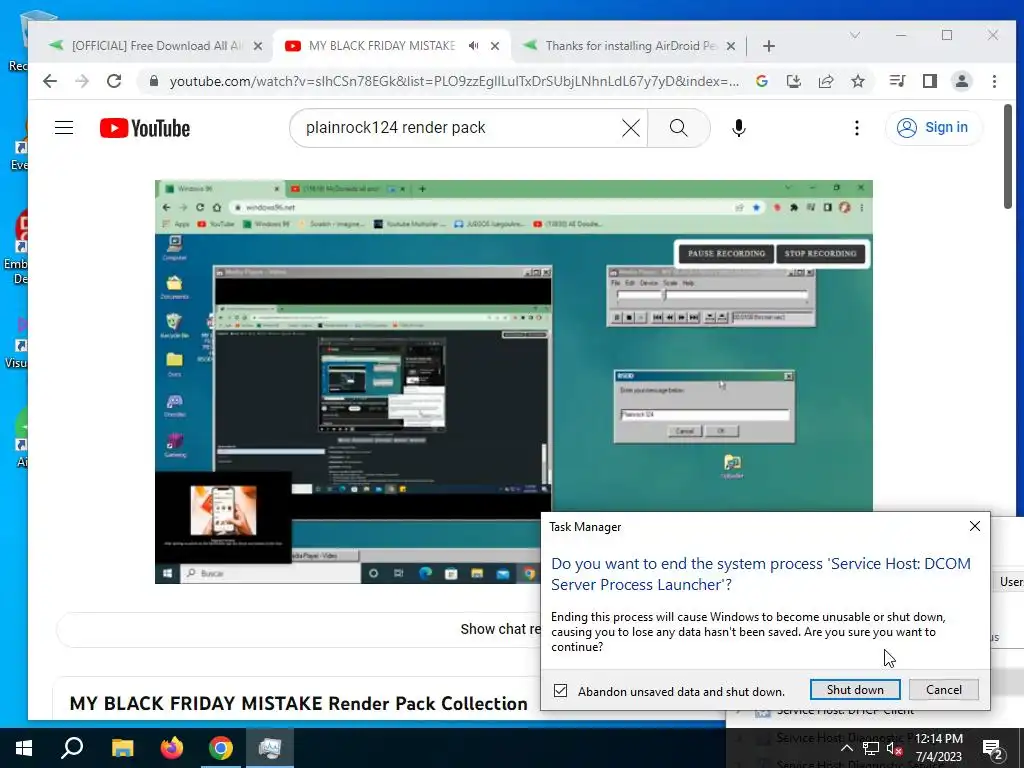Open a new Chrome tab
Image resolution: width=1024 pixels, height=768 pixels.
click(x=769, y=46)
